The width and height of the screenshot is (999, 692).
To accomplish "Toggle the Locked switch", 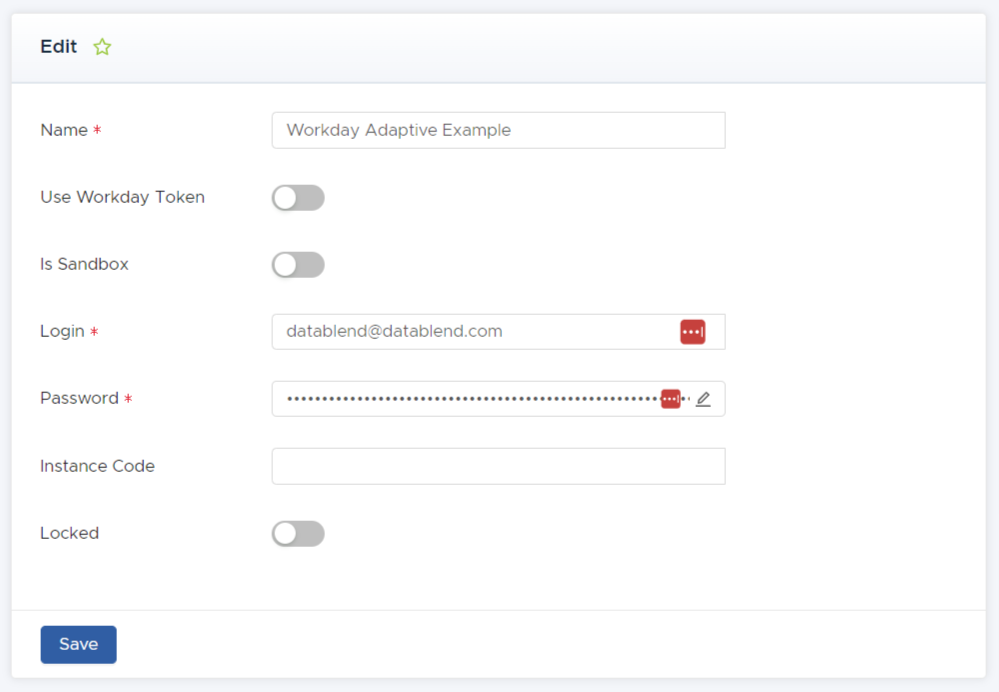I will click(298, 534).
